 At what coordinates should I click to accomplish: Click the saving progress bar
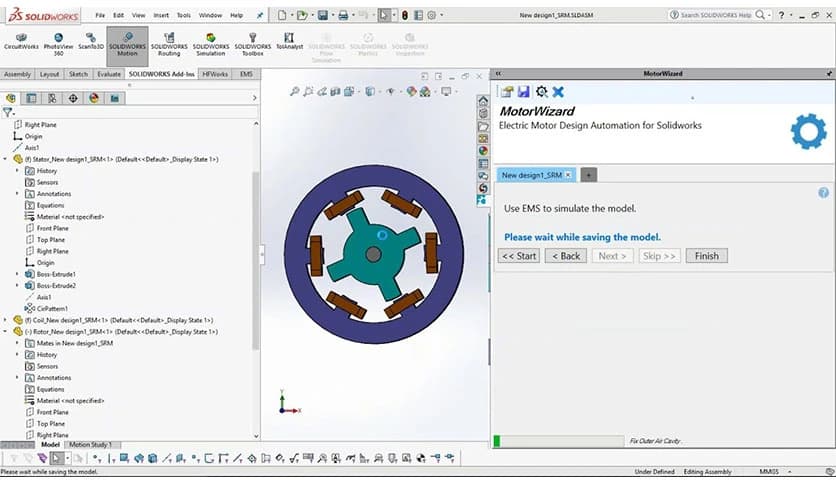tap(559, 441)
